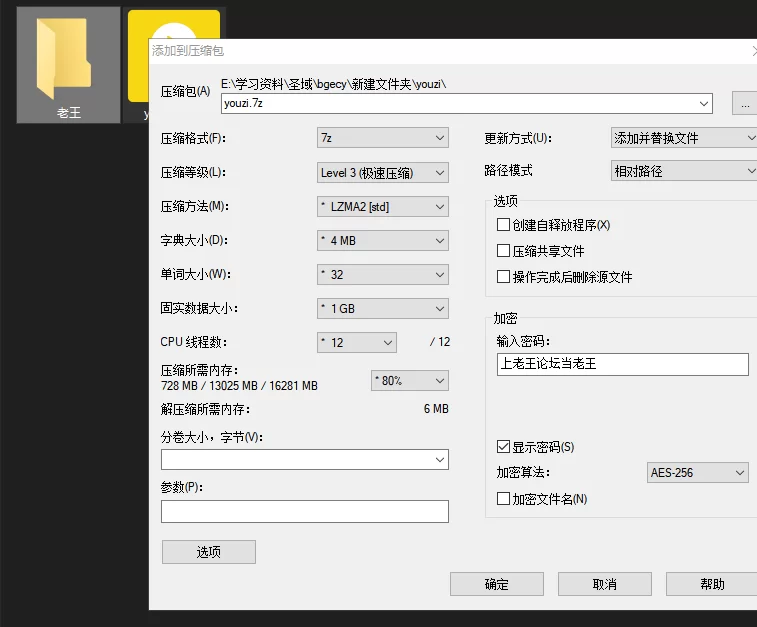Click the / 12 thread count text
The width and height of the screenshot is (757, 627).
(440, 342)
